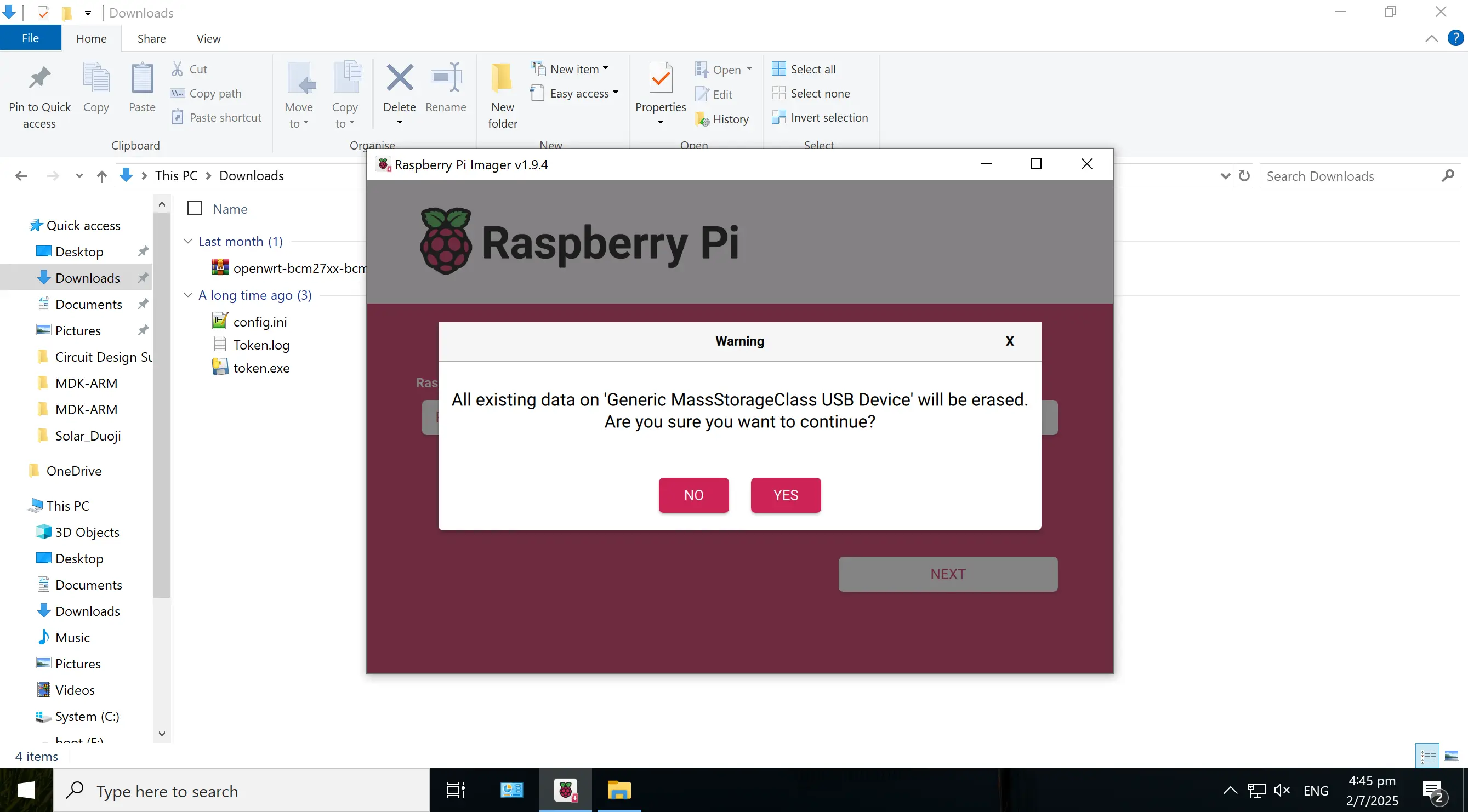
Task: Click Copy path in ribbon
Action: [206, 93]
